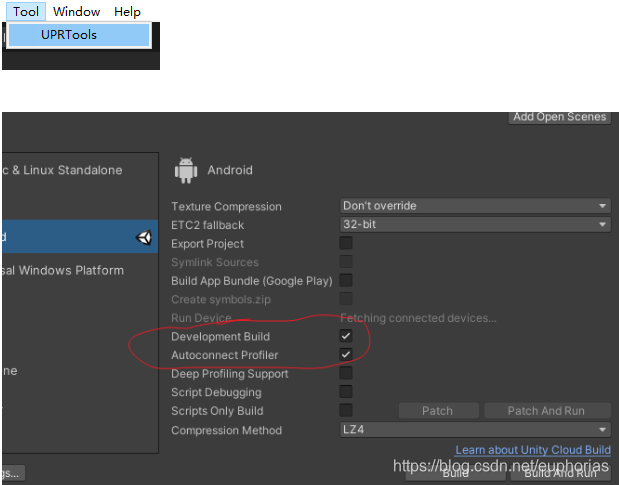619x485 pixels.
Task: Click the 'Compression Method' label
Action: (227, 430)
